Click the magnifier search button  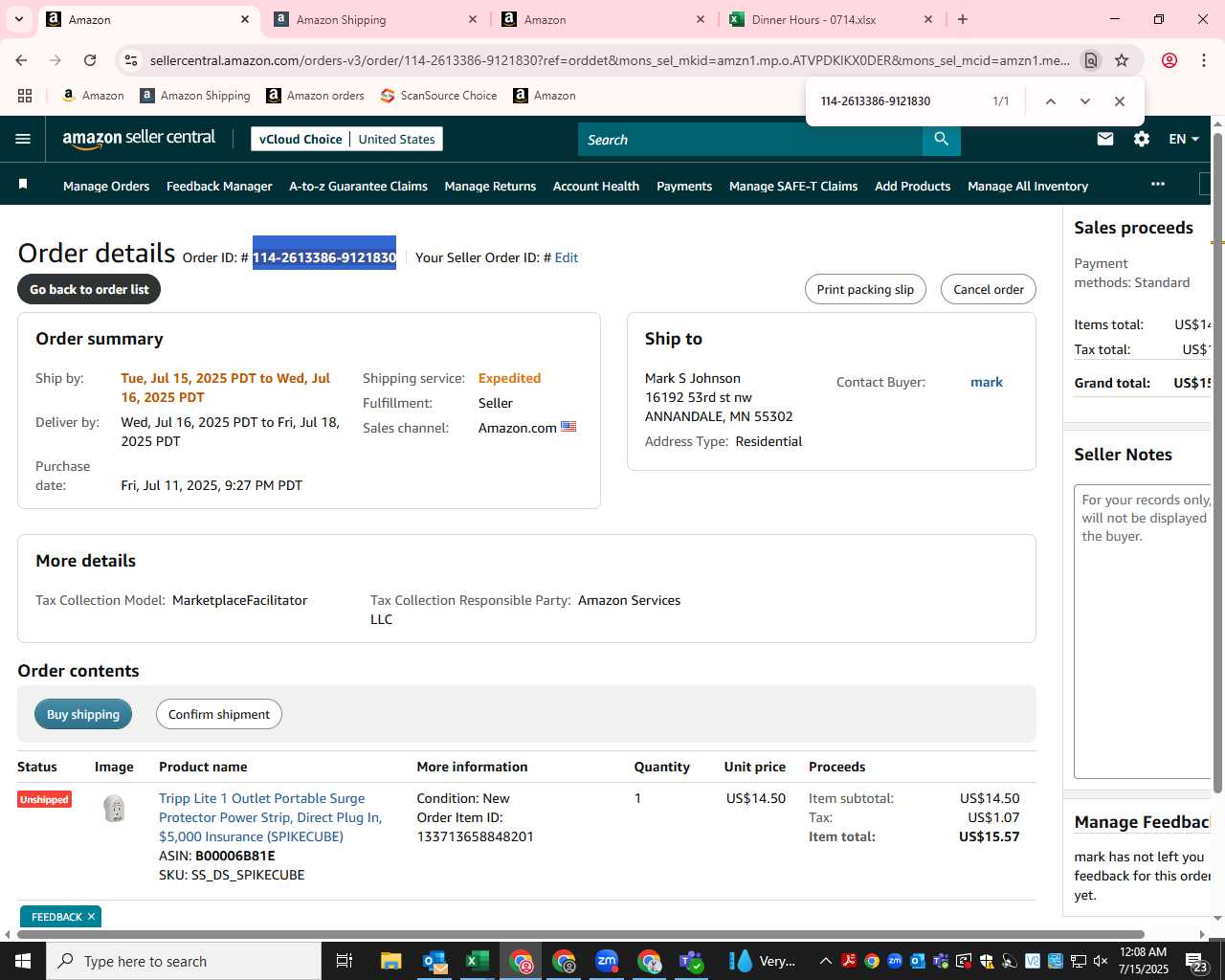click(x=942, y=140)
